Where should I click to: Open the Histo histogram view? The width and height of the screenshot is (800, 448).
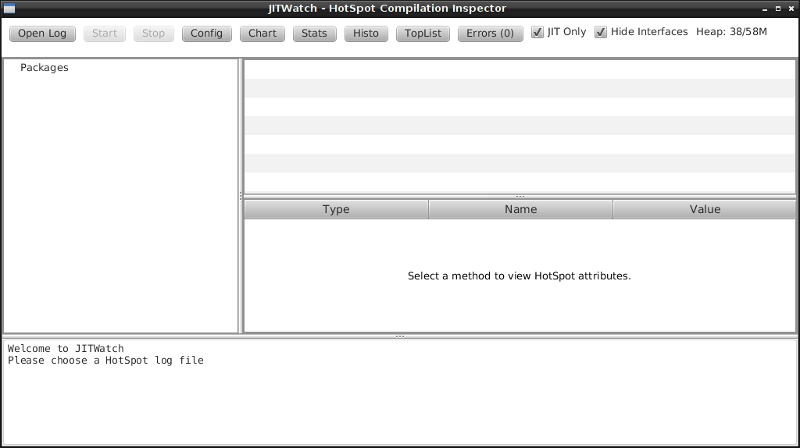click(366, 34)
